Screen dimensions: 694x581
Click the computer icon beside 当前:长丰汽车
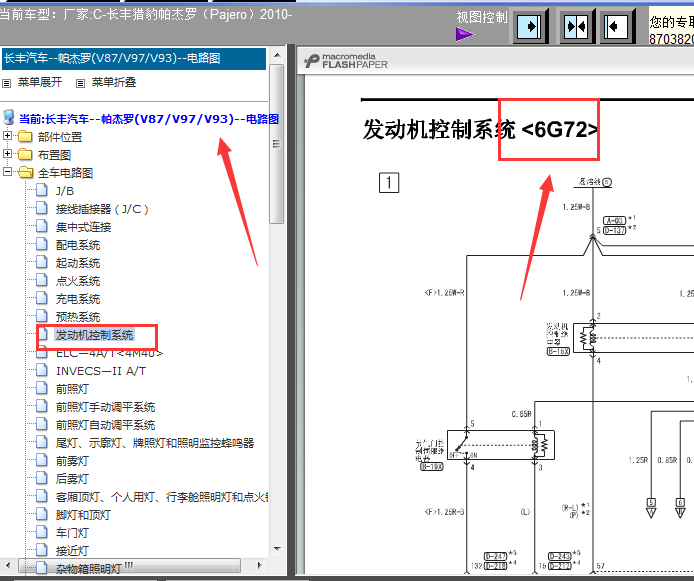[9, 118]
